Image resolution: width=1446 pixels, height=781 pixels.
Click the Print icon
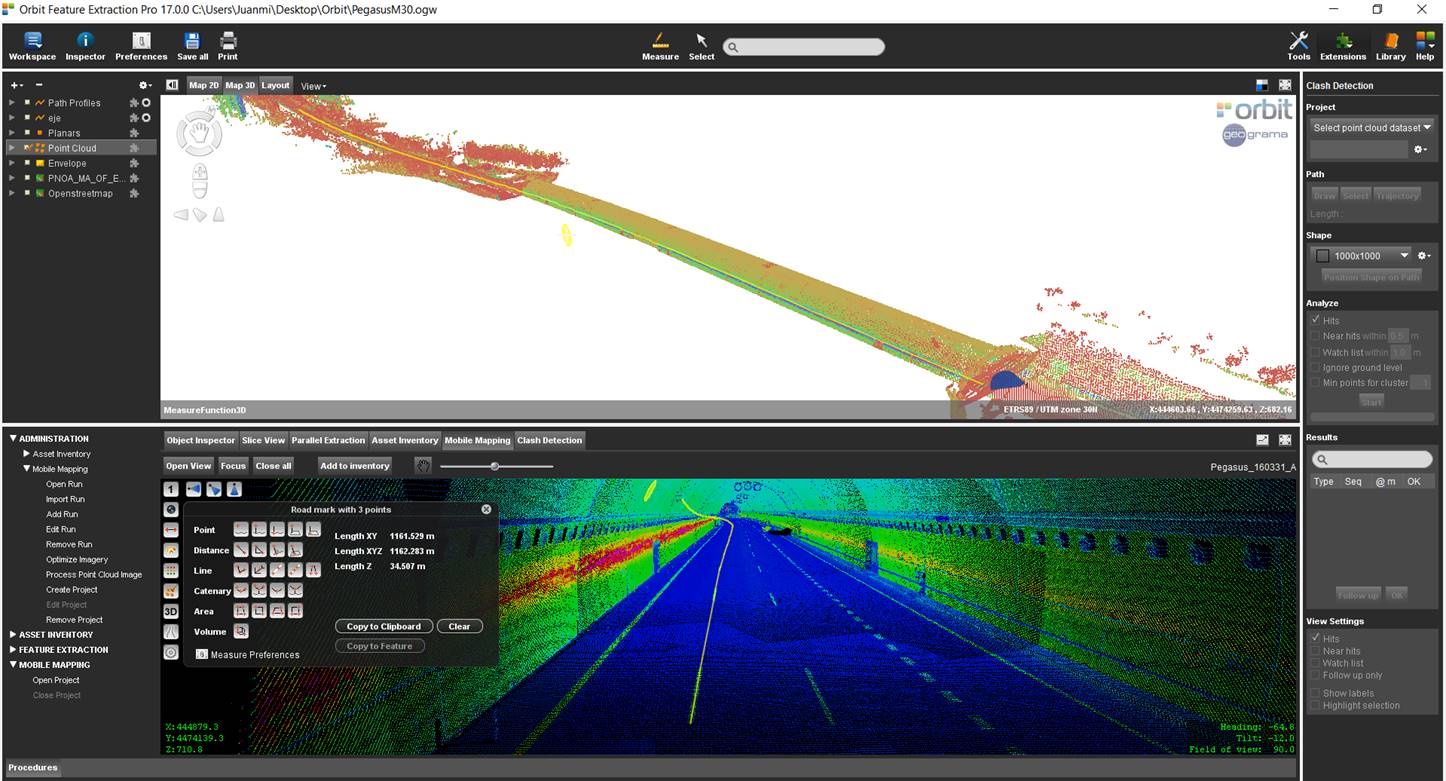coord(228,41)
